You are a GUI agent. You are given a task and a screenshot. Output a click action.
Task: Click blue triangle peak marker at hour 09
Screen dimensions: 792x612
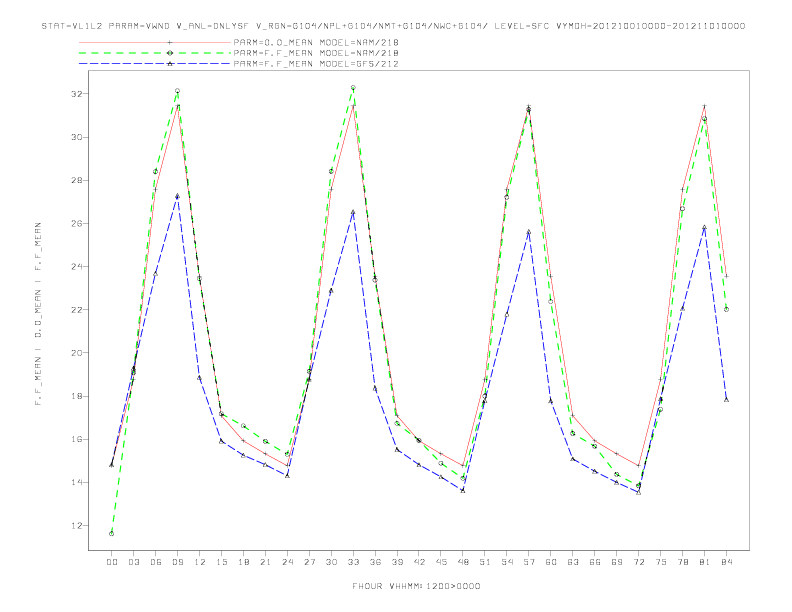(177, 196)
